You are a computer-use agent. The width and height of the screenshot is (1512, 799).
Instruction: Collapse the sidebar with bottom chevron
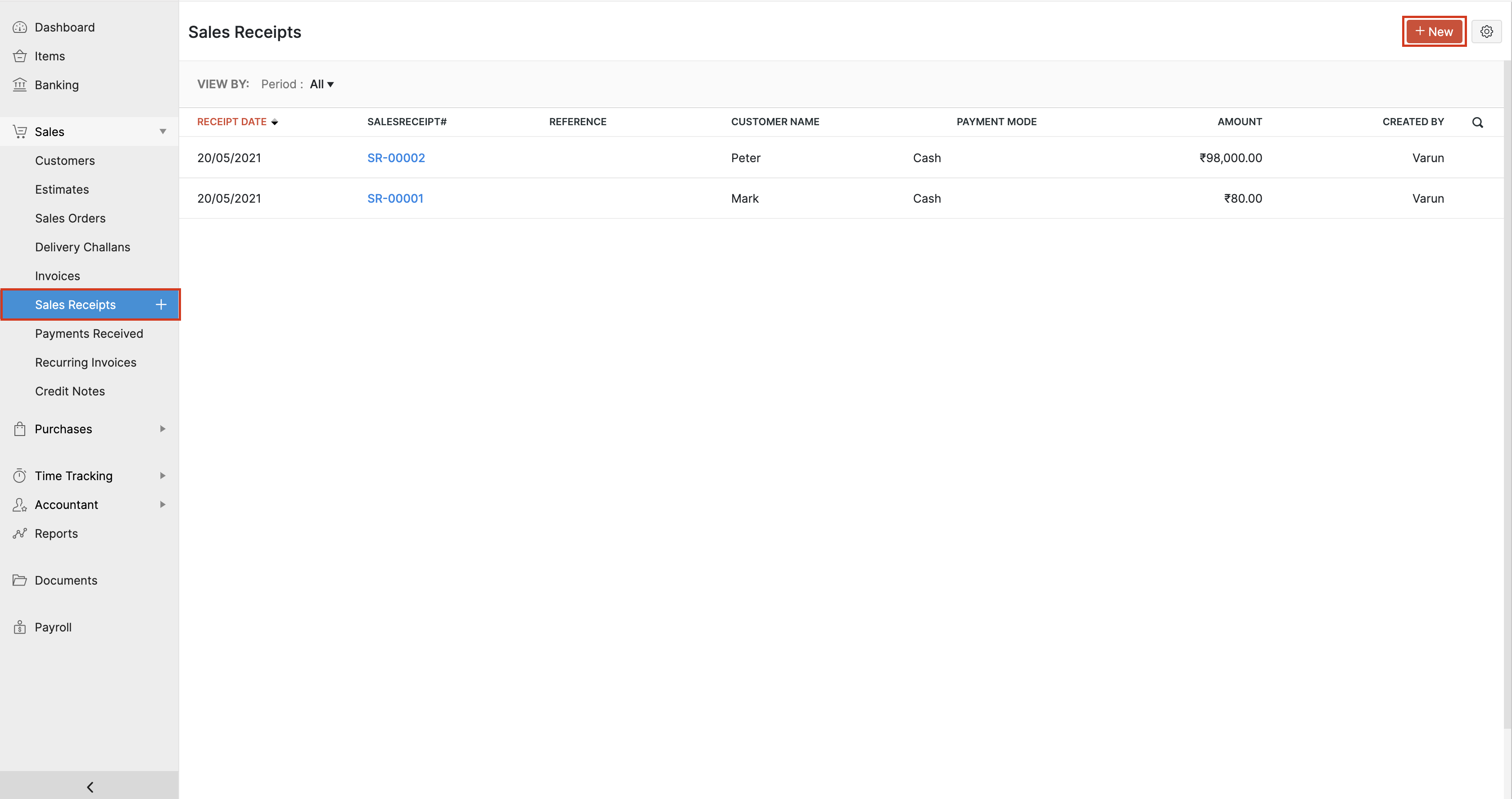90,787
